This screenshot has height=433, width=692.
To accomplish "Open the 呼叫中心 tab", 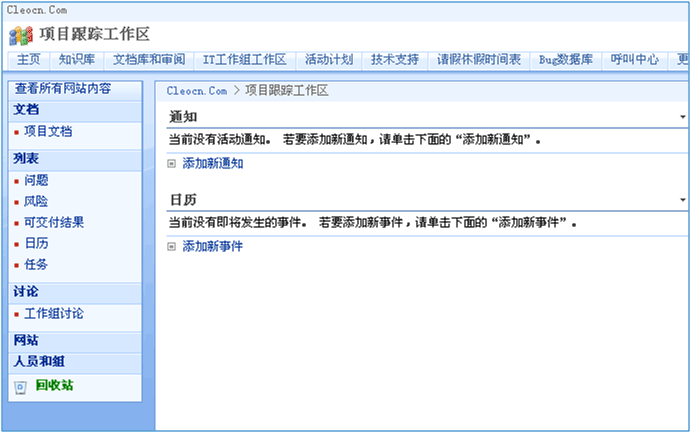I will (x=634, y=60).
